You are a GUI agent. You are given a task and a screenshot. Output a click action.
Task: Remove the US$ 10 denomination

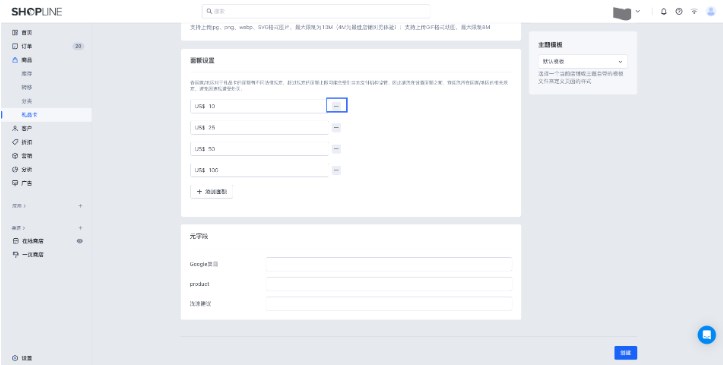pyautogui.click(x=336, y=106)
